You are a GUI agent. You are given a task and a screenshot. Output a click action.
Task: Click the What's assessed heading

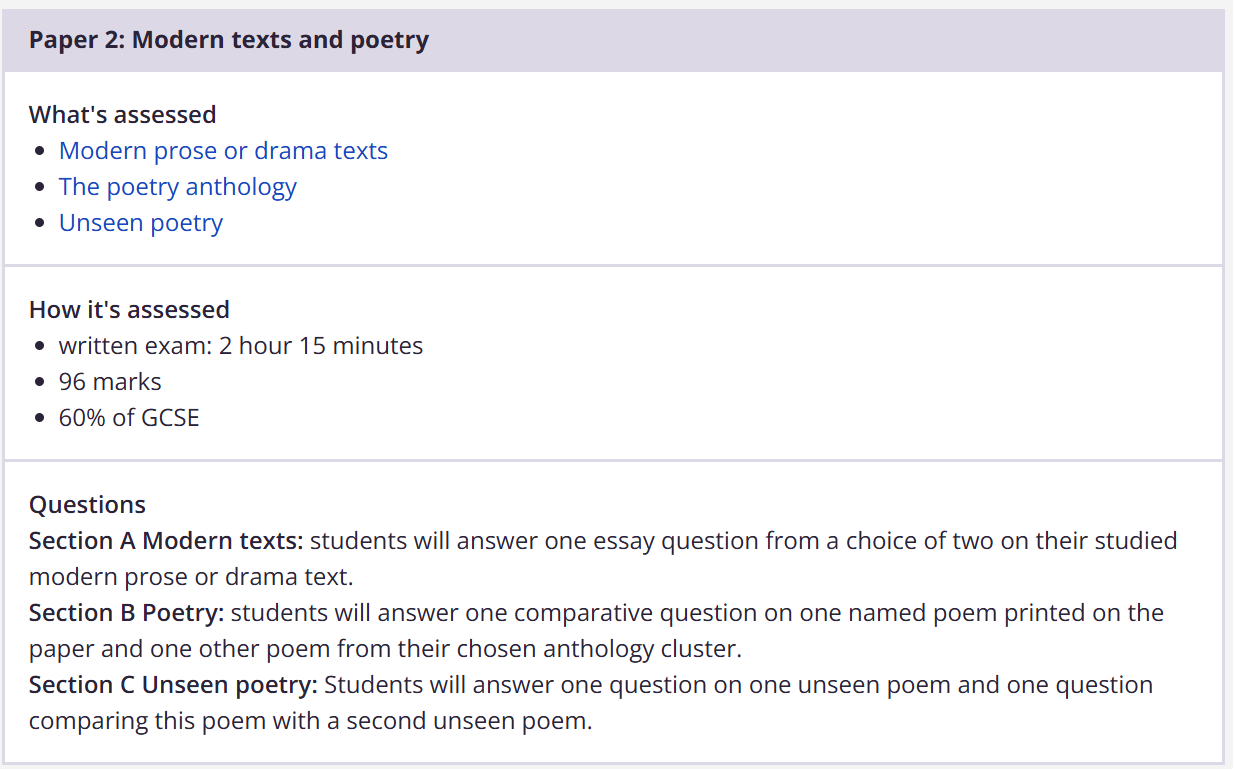122,115
